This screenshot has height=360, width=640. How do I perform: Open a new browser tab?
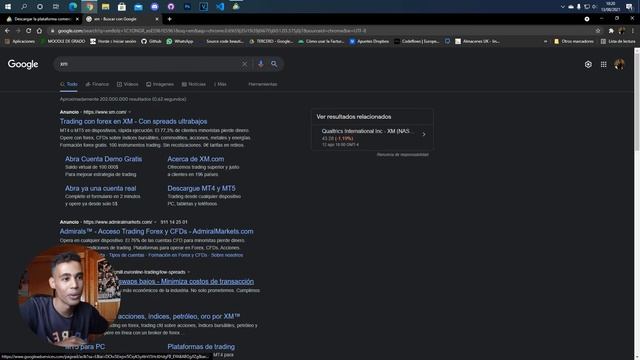click(x=169, y=19)
